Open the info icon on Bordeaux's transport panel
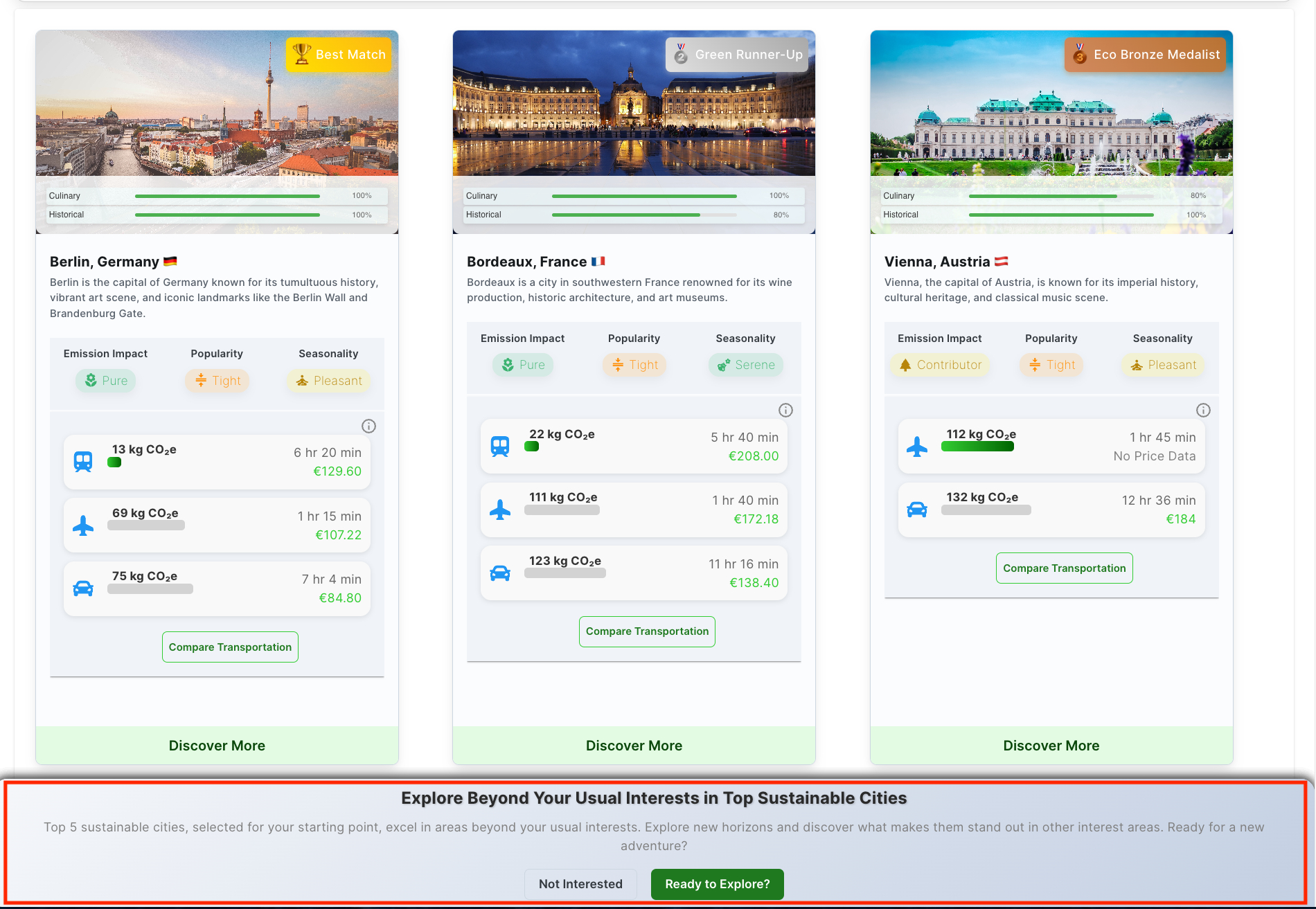 (786, 411)
